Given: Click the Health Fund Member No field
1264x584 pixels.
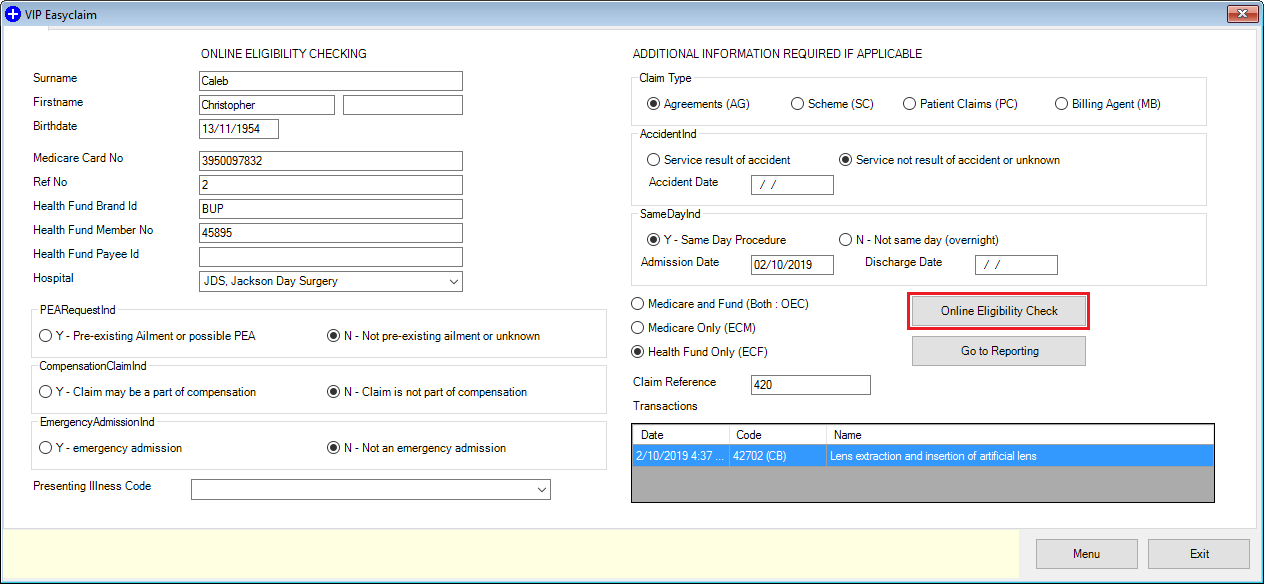Looking at the screenshot, I should point(331,233).
